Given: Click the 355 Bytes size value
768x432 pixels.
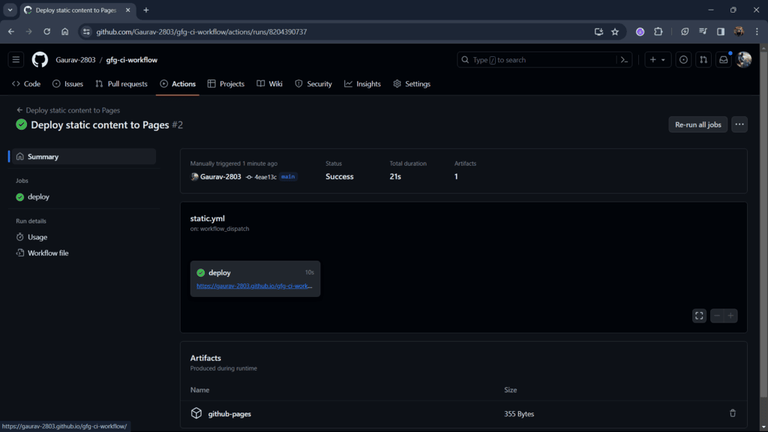Looking at the screenshot, I should tap(519, 414).
